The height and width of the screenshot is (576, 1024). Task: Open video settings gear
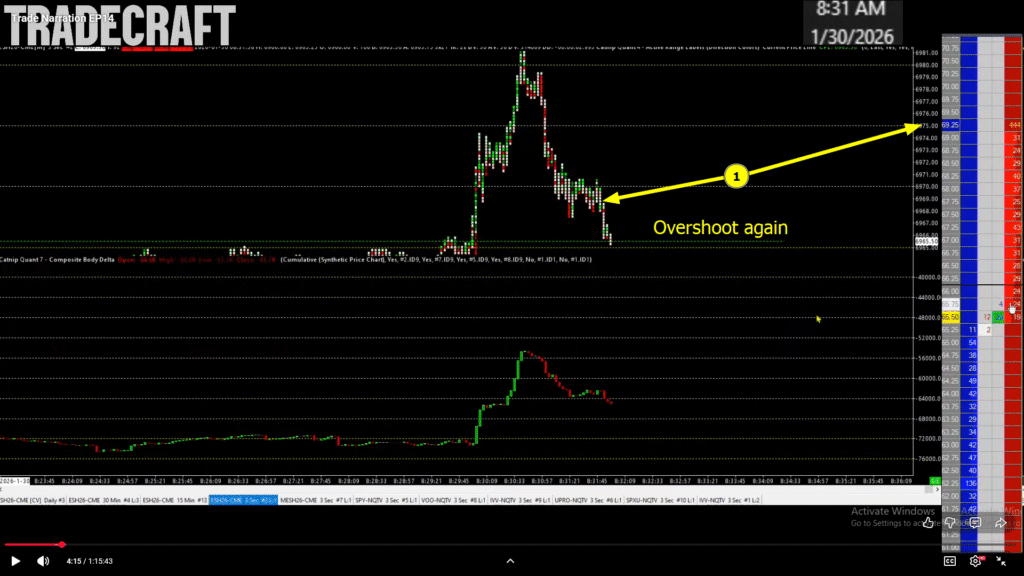coord(975,561)
